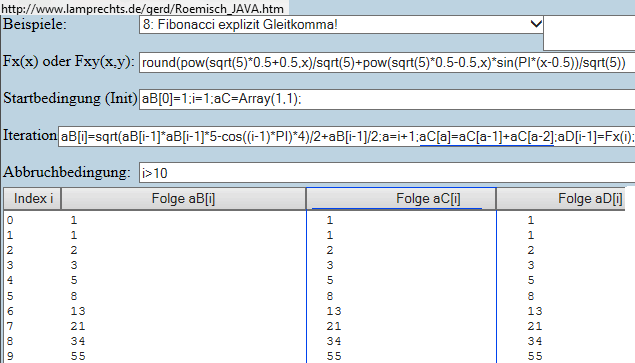Click index 6 in the Index i column
635x363 pixels.
click(x=10, y=311)
